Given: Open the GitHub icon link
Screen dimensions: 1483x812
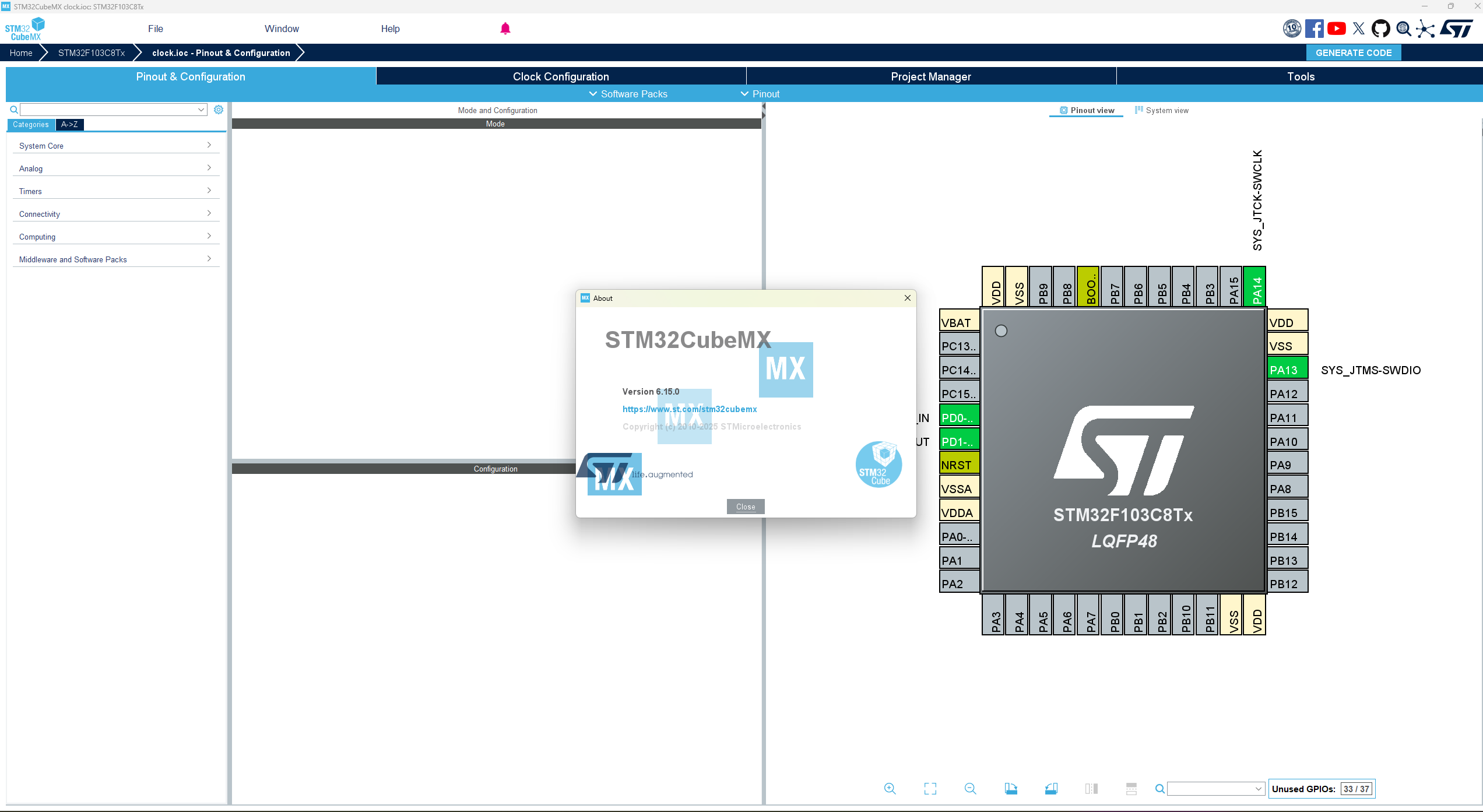Looking at the screenshot, I should coord(1380,29).
